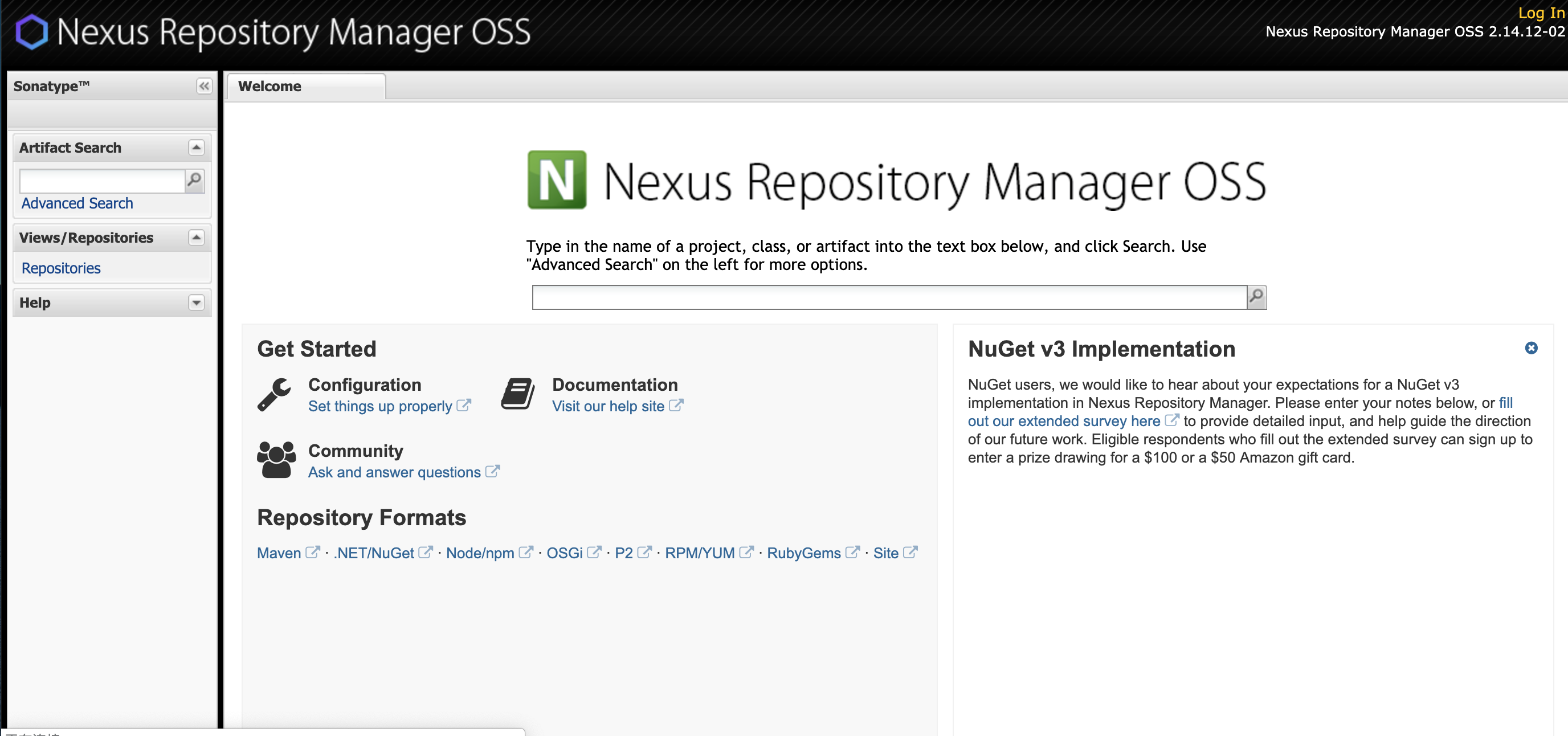1568x736 pixels.
Task: Open the Maven format documentation link
Action: point(279,553)
